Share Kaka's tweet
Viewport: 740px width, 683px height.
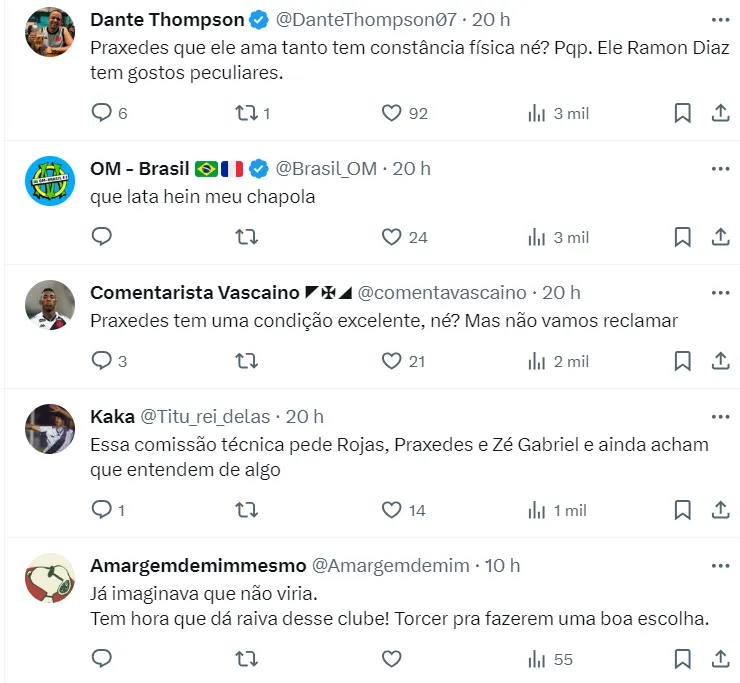(x=720, y=510)
